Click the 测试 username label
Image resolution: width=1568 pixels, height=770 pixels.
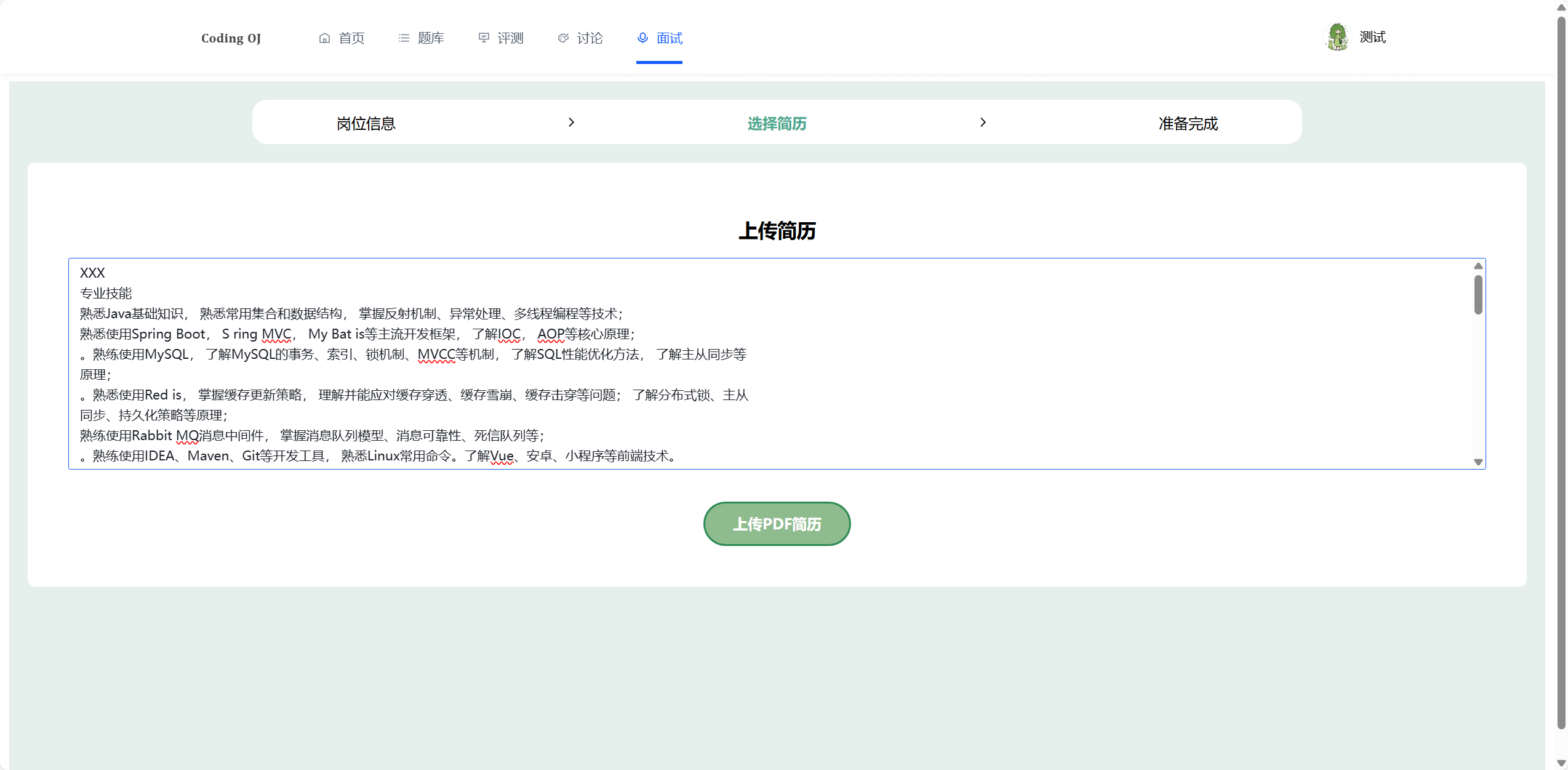1373,37
